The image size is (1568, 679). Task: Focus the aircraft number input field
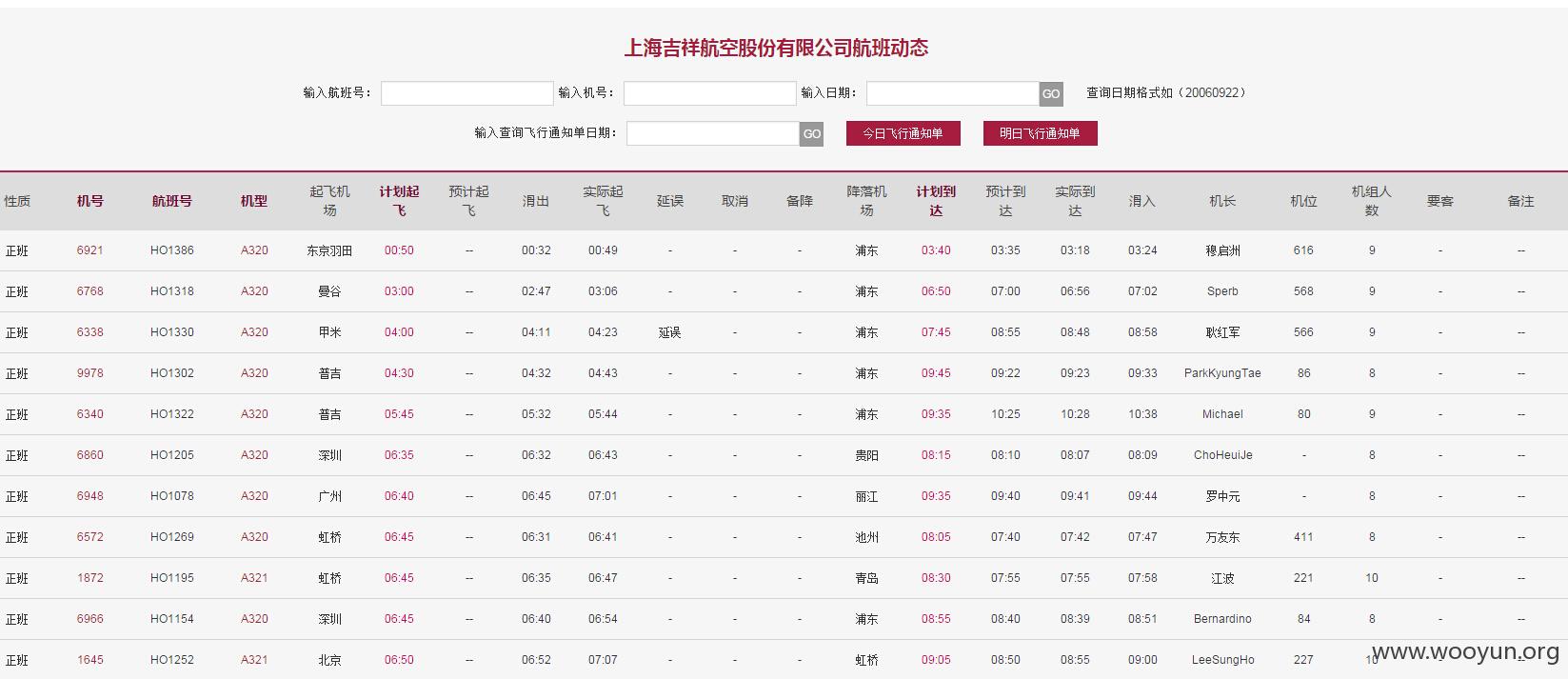tap(709, 93)
